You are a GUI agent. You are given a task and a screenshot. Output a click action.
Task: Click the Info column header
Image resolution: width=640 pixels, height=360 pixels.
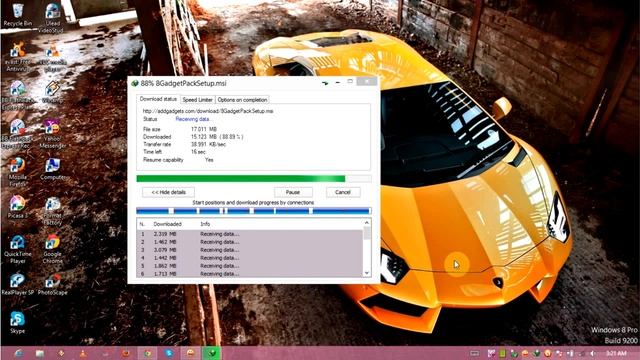(205, 224)
